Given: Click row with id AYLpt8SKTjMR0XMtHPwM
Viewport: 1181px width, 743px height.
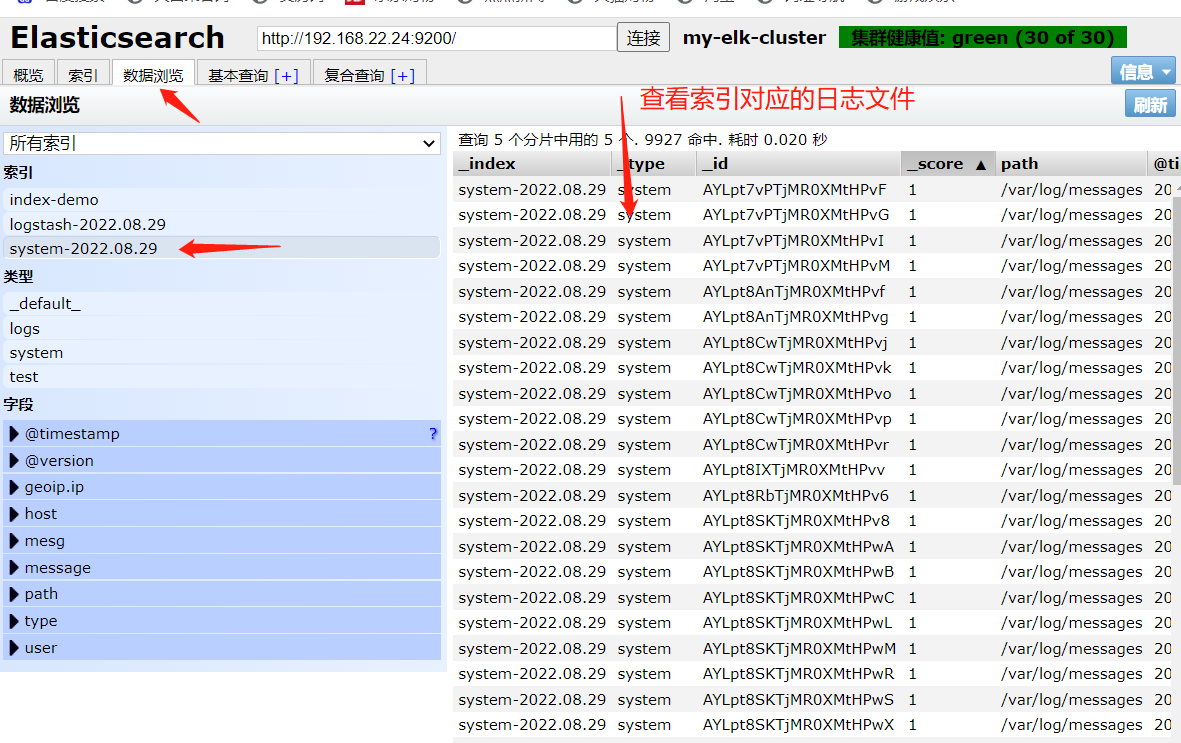Looking at the screenshot, I should point(813,648).
